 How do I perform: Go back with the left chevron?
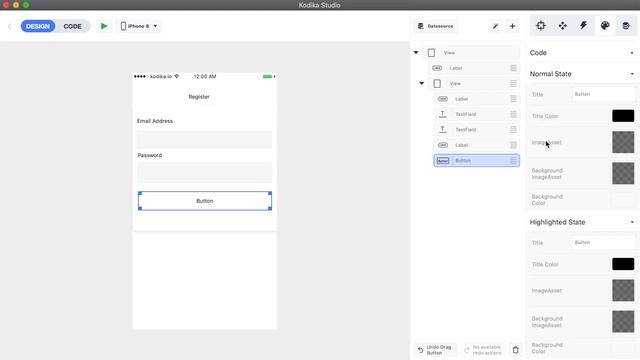coord(10,26)
